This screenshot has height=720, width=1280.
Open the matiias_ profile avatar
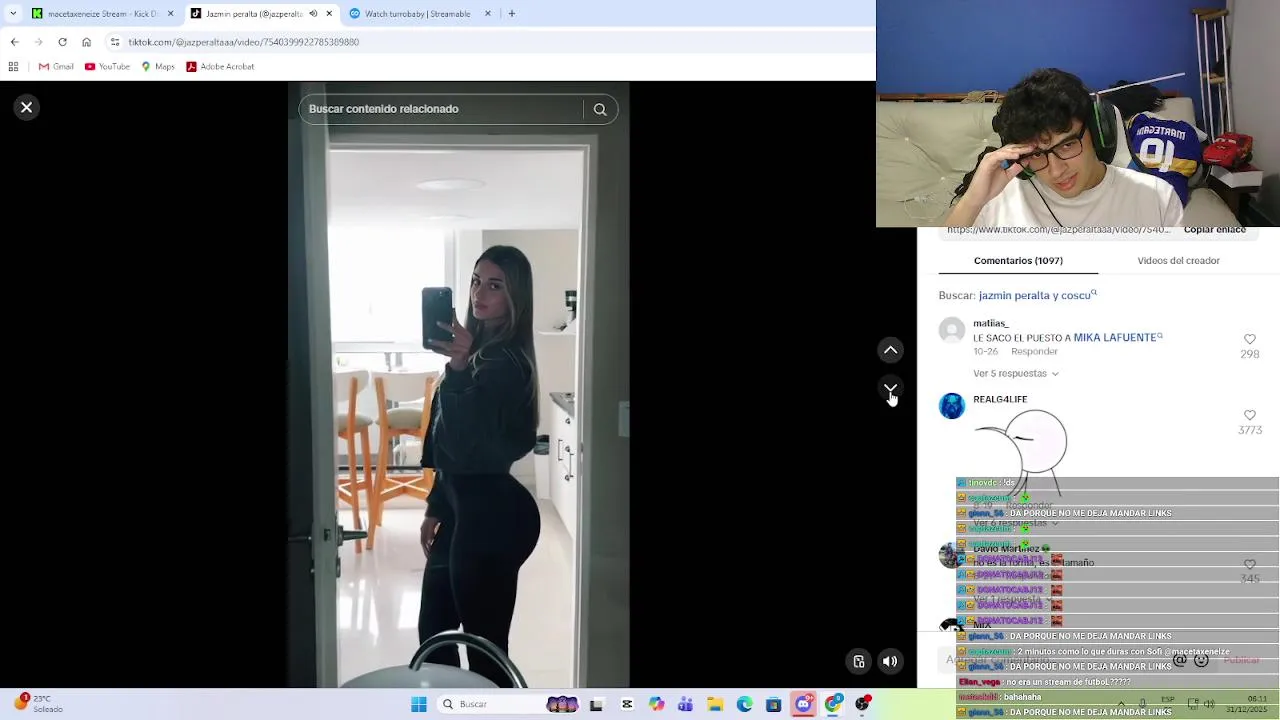pos(952,330)
